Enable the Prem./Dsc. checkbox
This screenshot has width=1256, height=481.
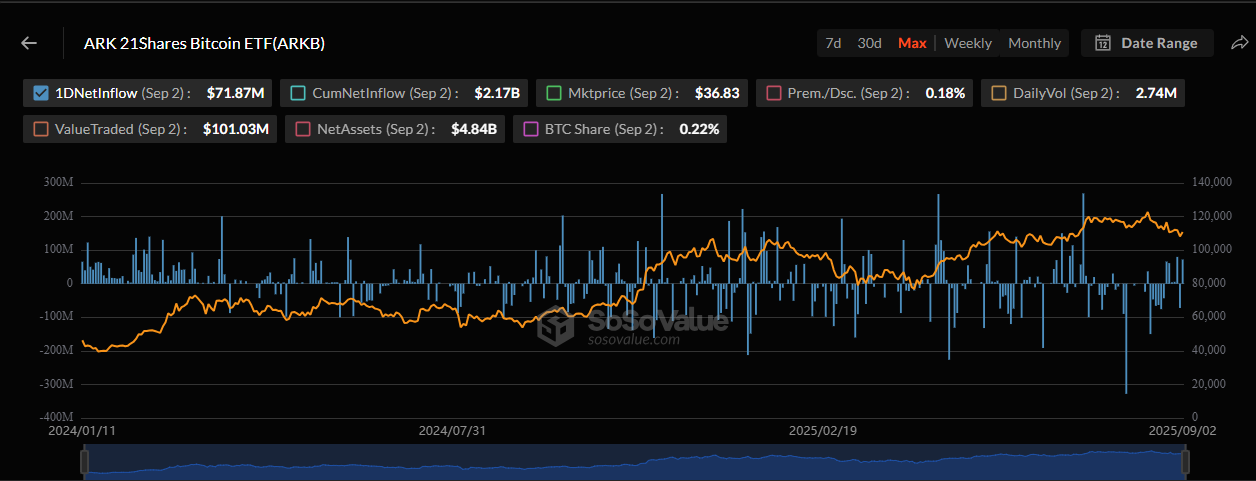(773, 93)
